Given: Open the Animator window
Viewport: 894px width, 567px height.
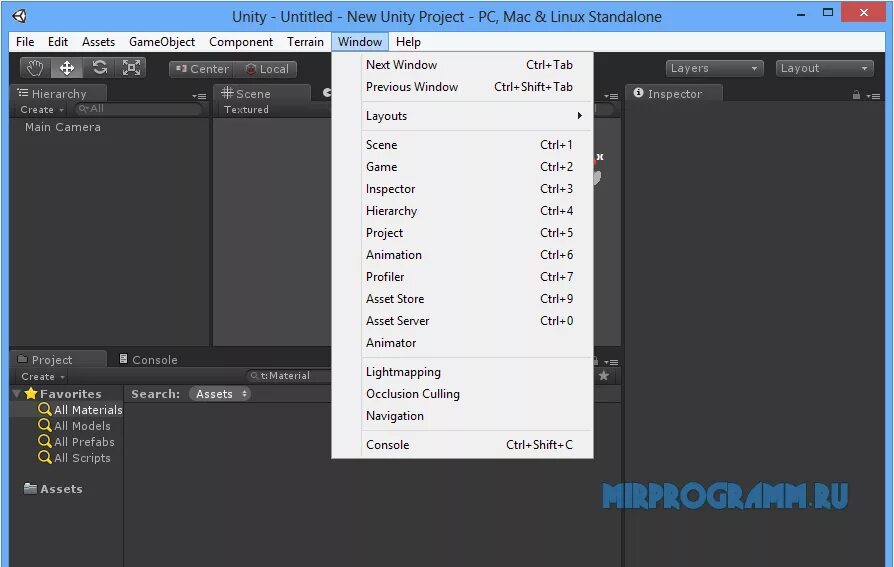Looking at the screenshot, I should pyautogui.click(x=462, y=343).
